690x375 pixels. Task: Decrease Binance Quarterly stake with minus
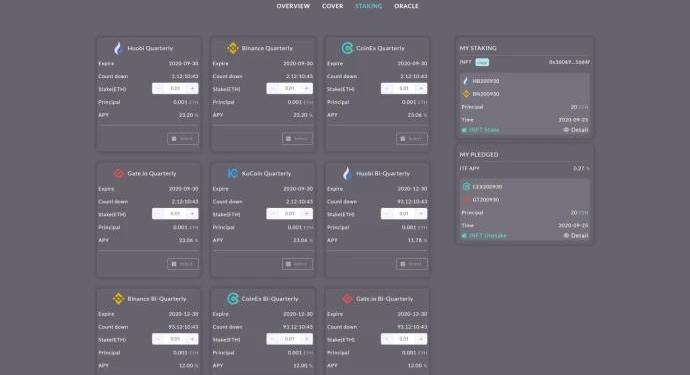(273, 88)
